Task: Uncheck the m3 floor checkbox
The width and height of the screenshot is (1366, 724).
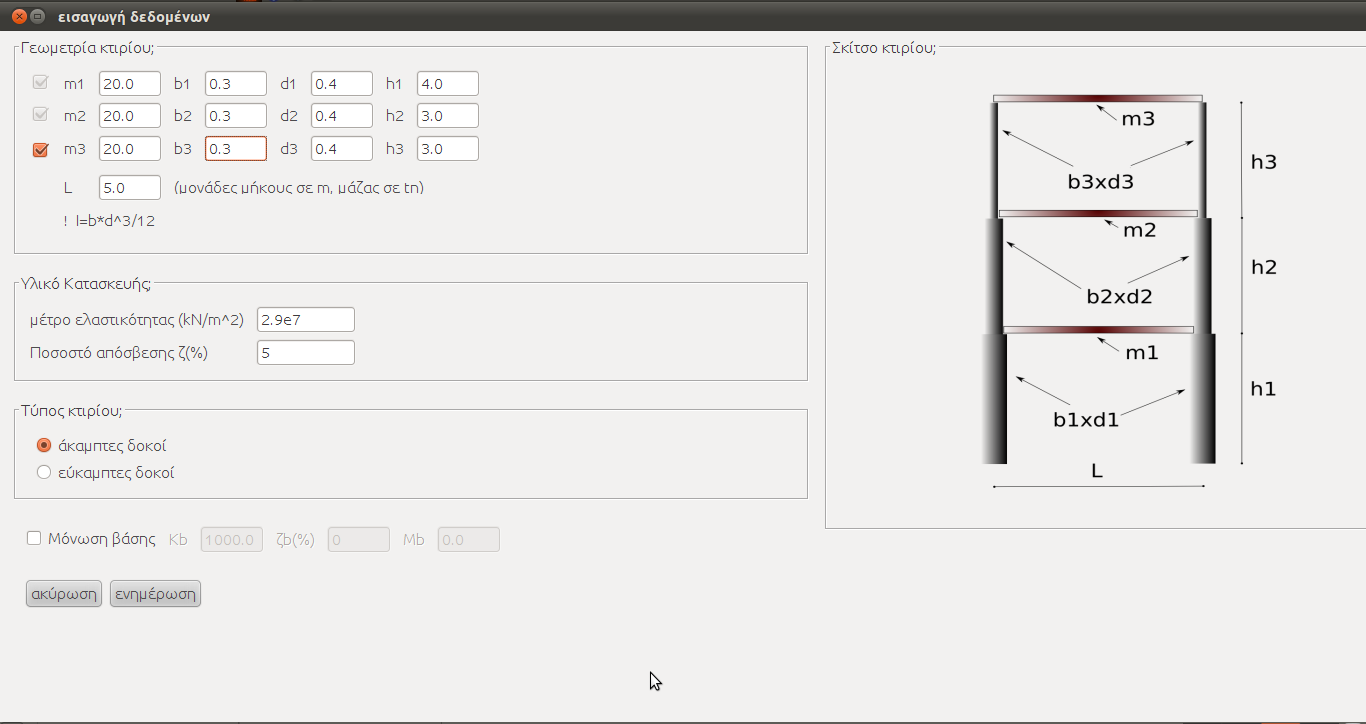Action: click(x=41, y=149)
